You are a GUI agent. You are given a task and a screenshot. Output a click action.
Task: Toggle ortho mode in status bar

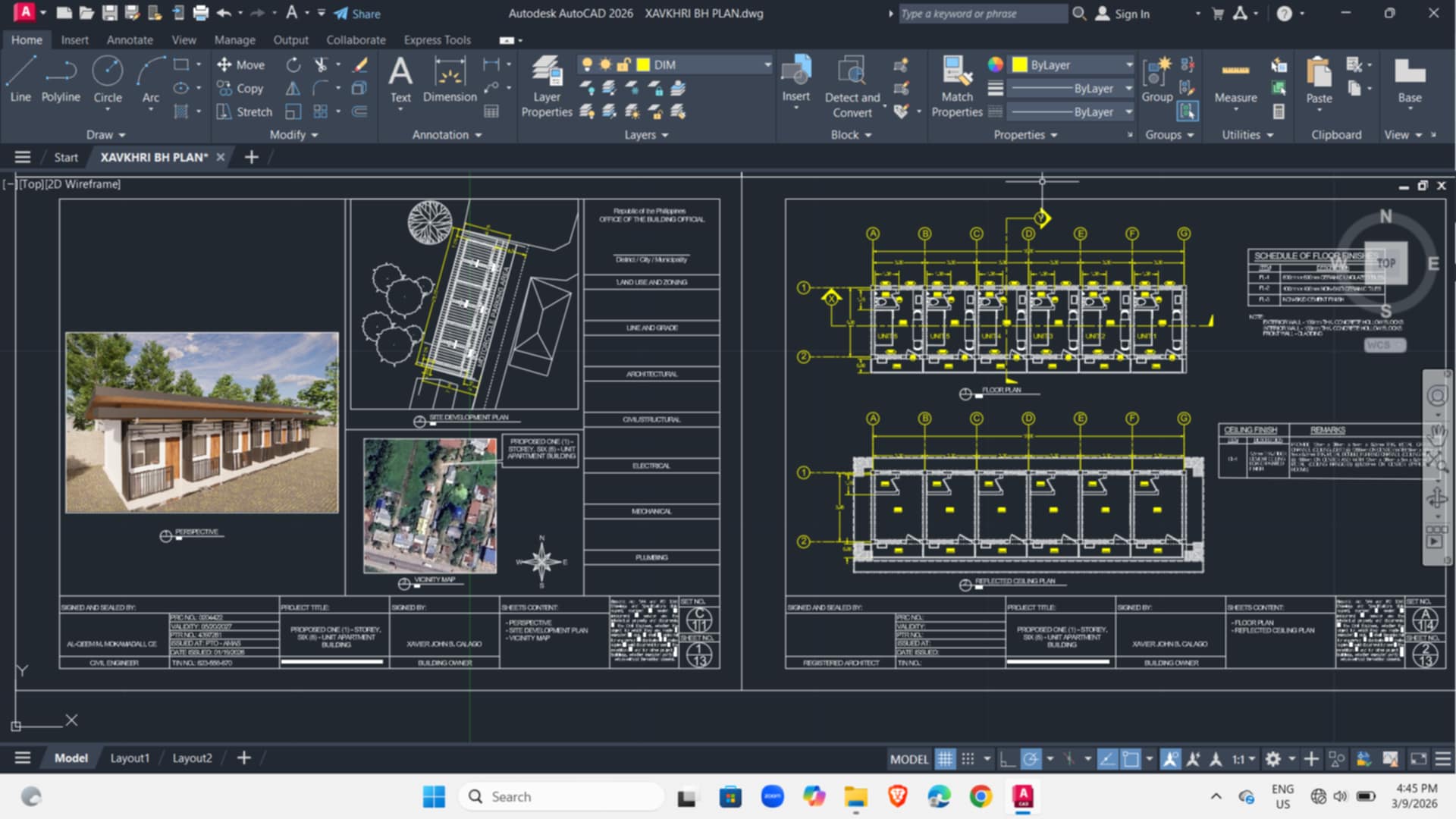(x=1007, y=758)
